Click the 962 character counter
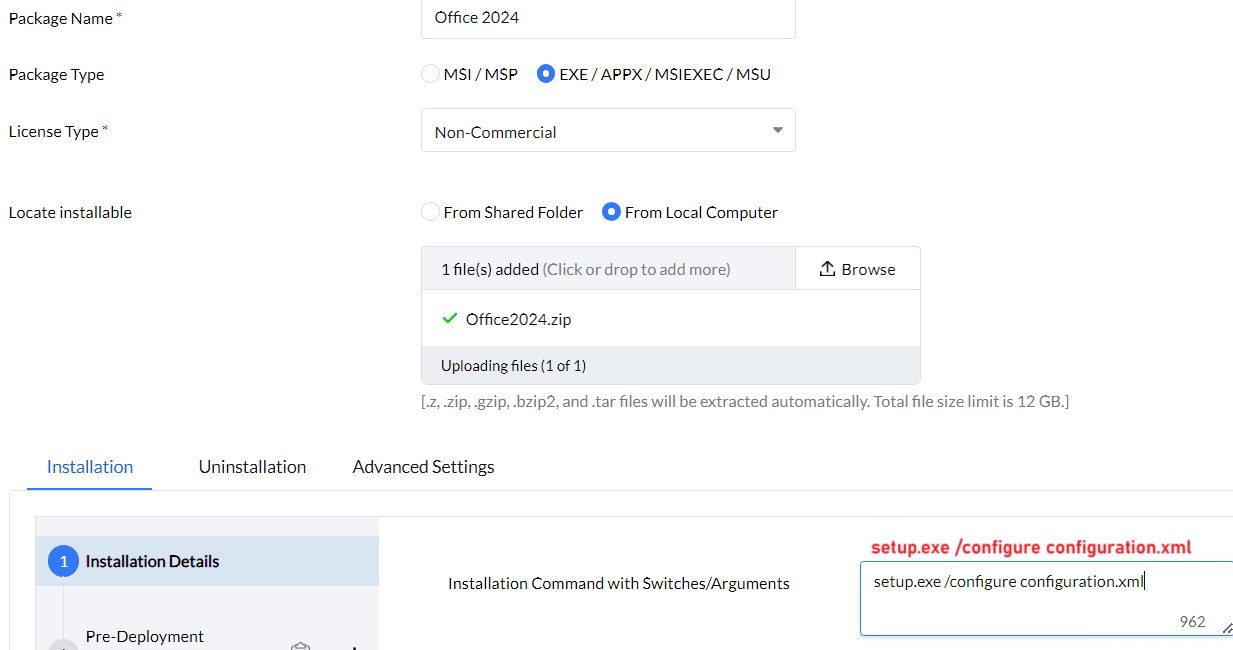The width and height of the screenshot is (1233, 650). (1192, 621)
